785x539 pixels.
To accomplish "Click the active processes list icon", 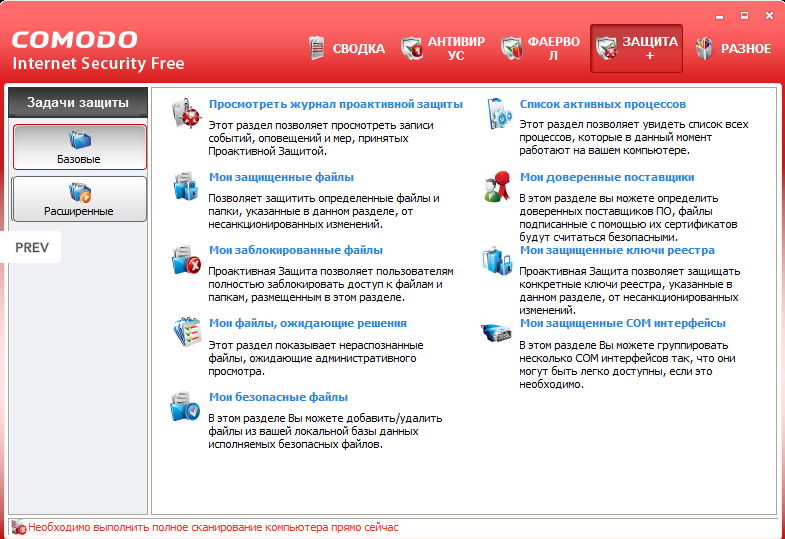I will [x=499, y=113].
